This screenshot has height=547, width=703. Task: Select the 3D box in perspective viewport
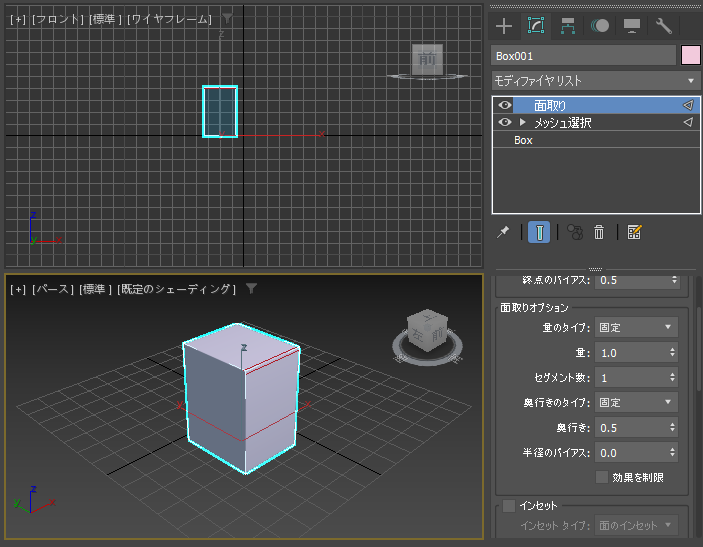[x=242, y=398]
